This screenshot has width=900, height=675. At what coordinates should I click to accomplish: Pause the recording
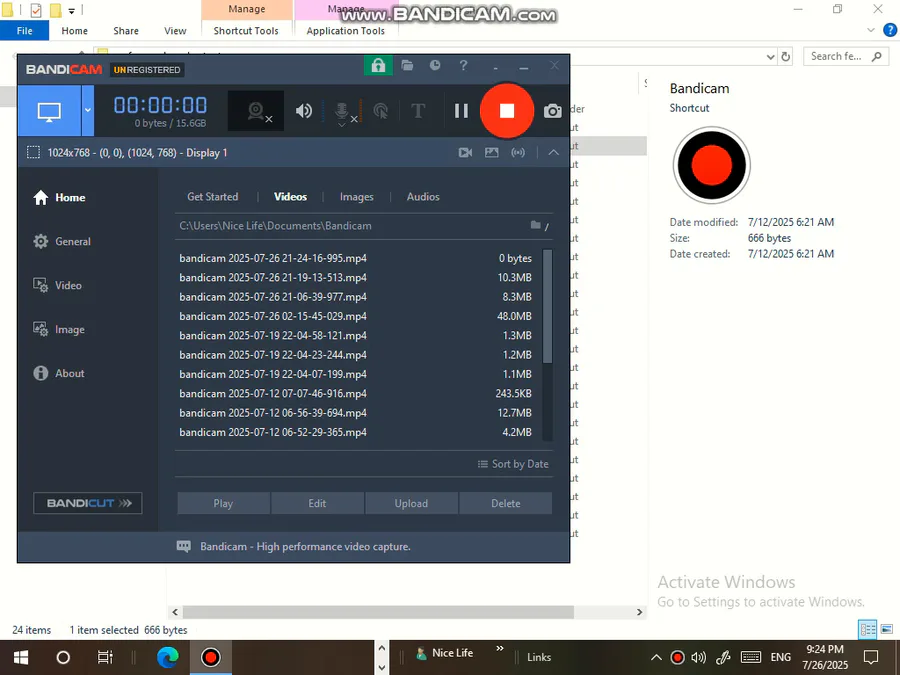[x=461, y=111]
